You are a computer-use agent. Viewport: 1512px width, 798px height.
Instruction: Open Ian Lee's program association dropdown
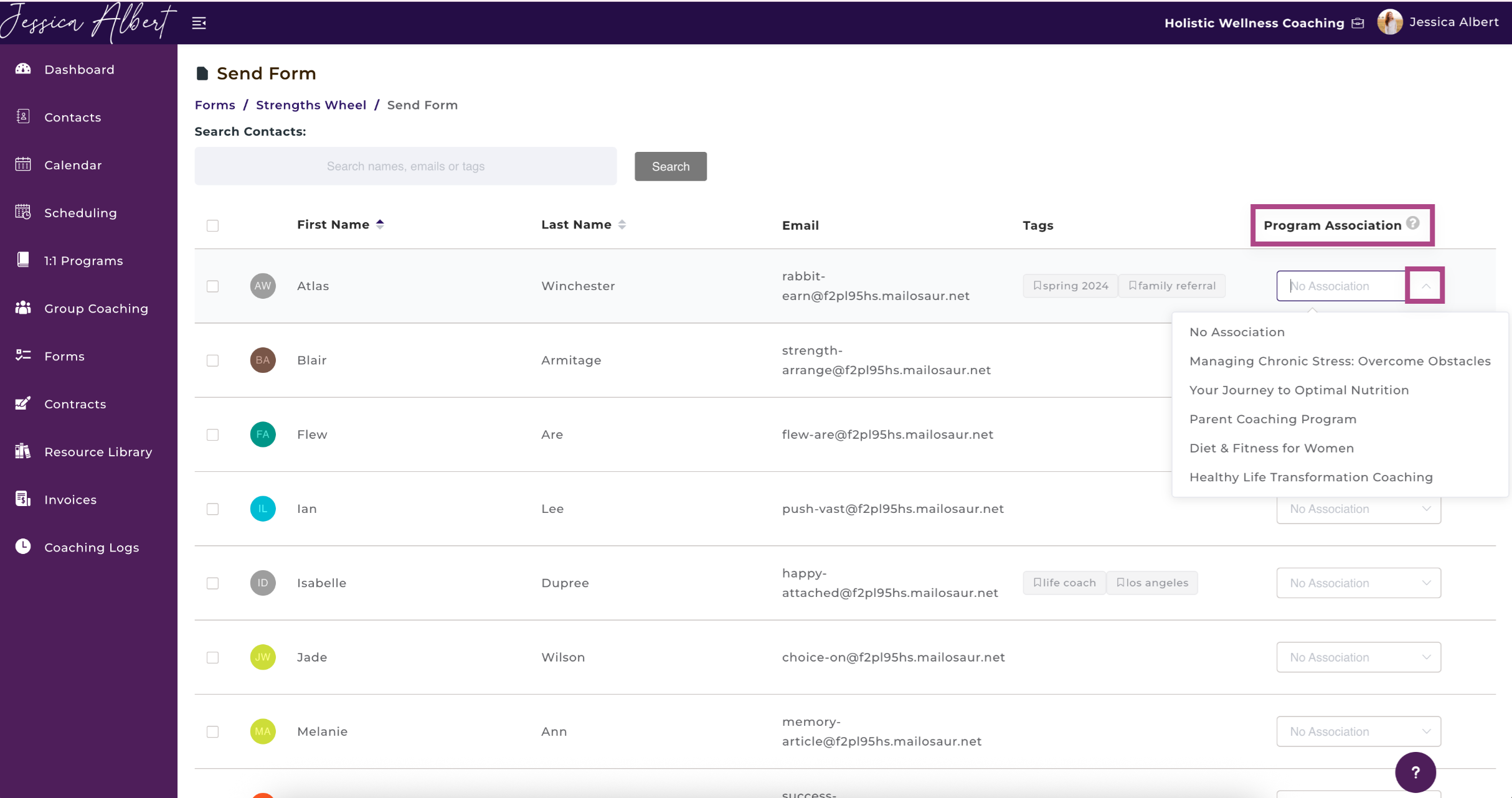click(x=1358, y=509)
